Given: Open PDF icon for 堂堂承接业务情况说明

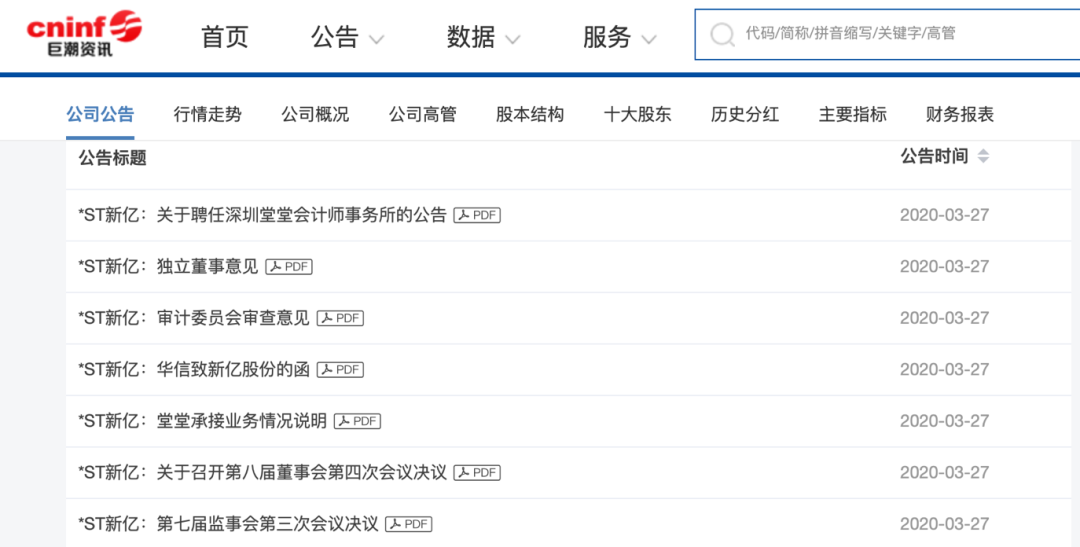Looking at the screenshot, I should (357, 421).
